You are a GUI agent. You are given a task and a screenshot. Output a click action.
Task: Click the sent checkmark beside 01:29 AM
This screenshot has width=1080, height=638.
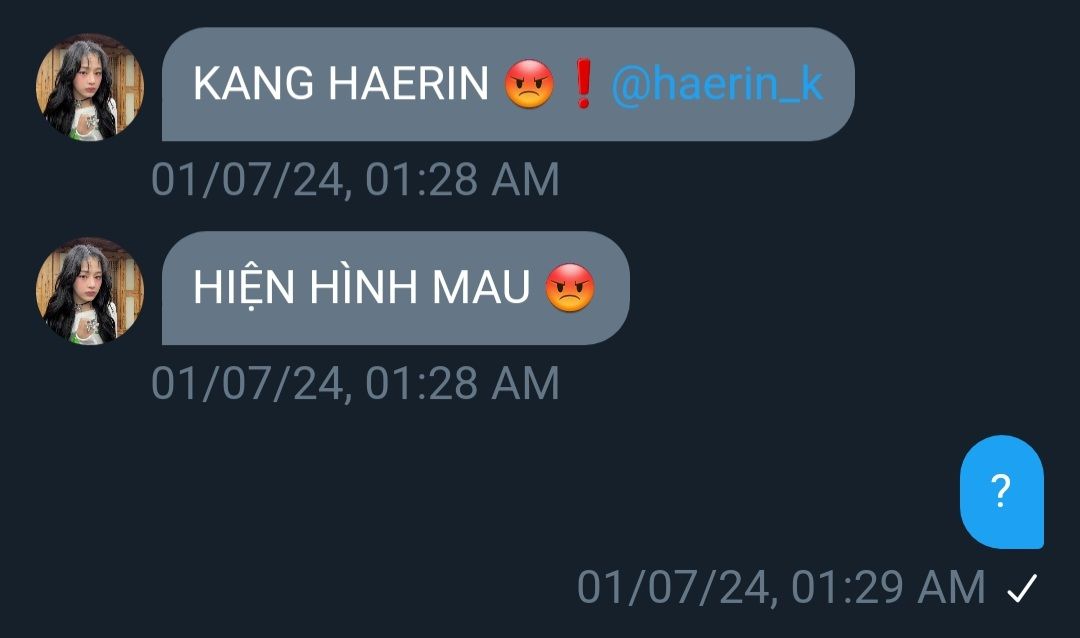[1021, 588]
